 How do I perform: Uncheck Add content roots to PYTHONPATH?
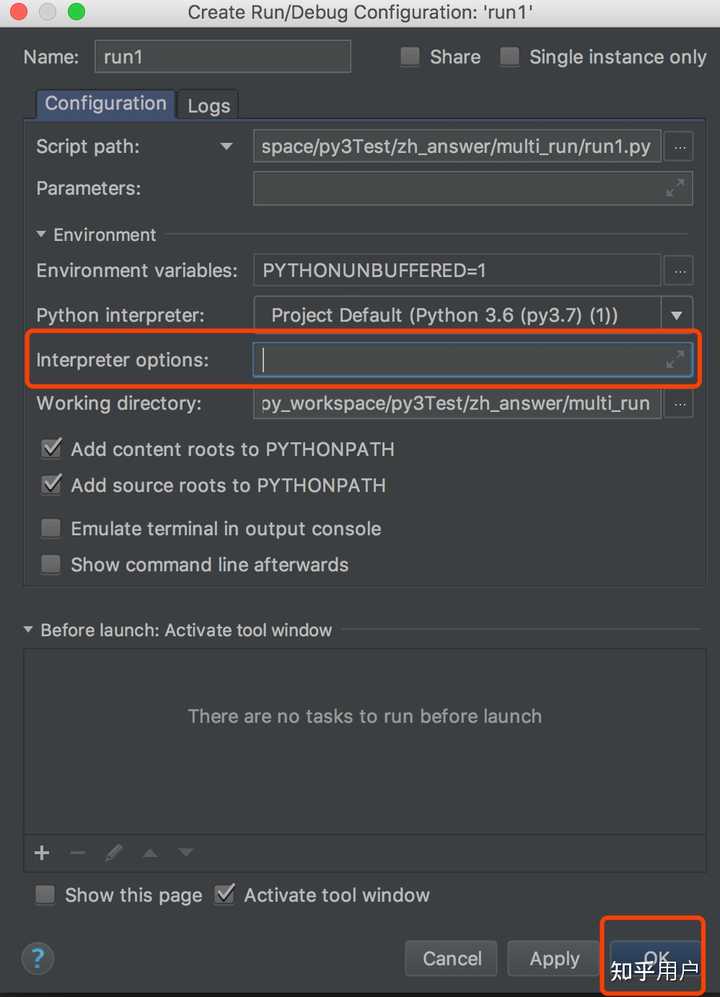tap(51, 449)
